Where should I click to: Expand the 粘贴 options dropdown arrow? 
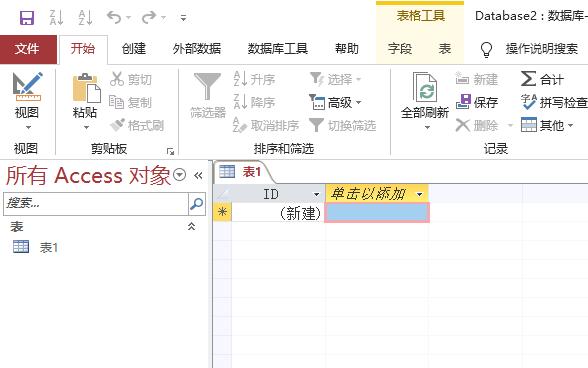point(86,128)
